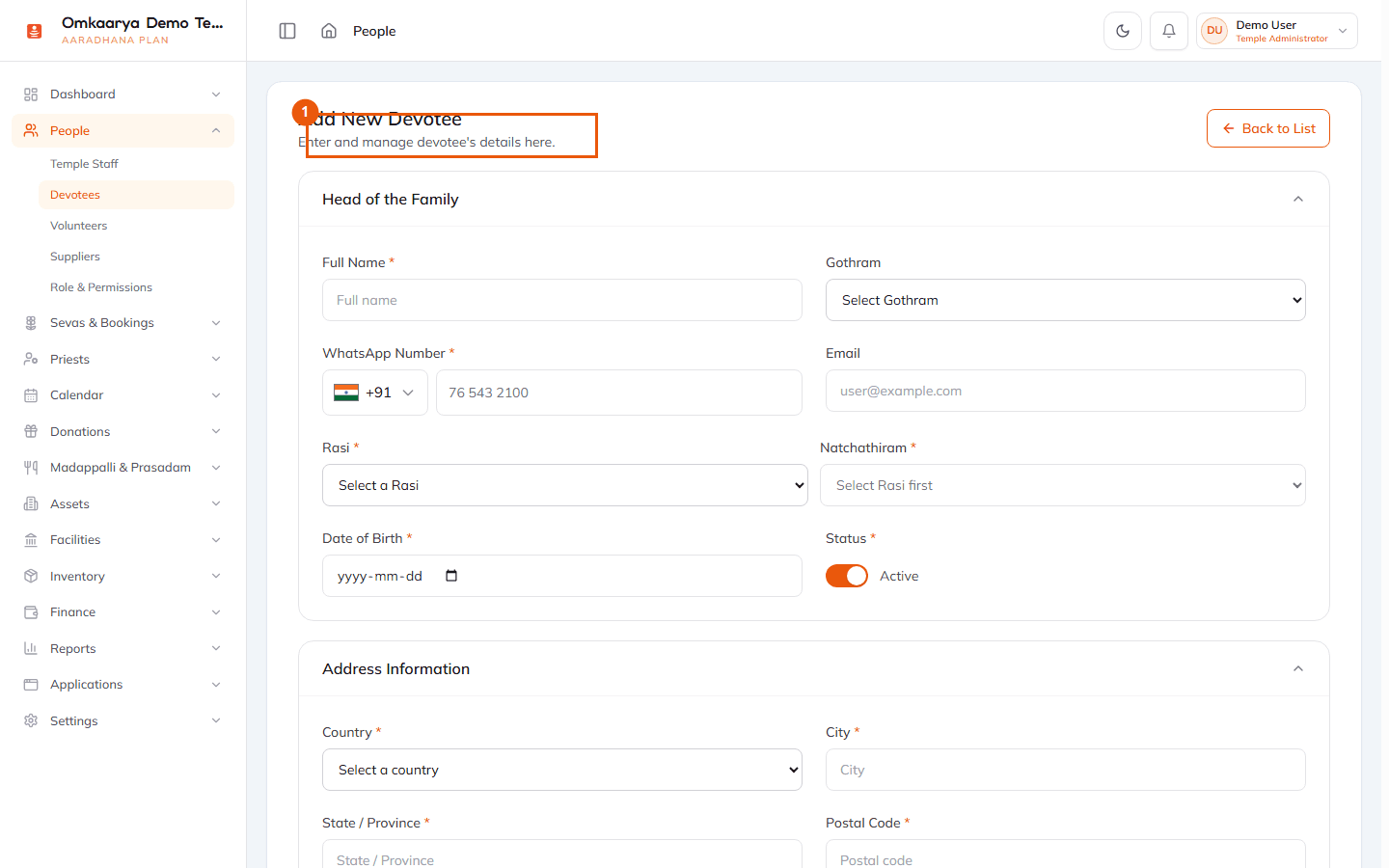Open the date picker calendar icon
The height and width of the screenshot is (868, 1389).
tap(451, 576)
